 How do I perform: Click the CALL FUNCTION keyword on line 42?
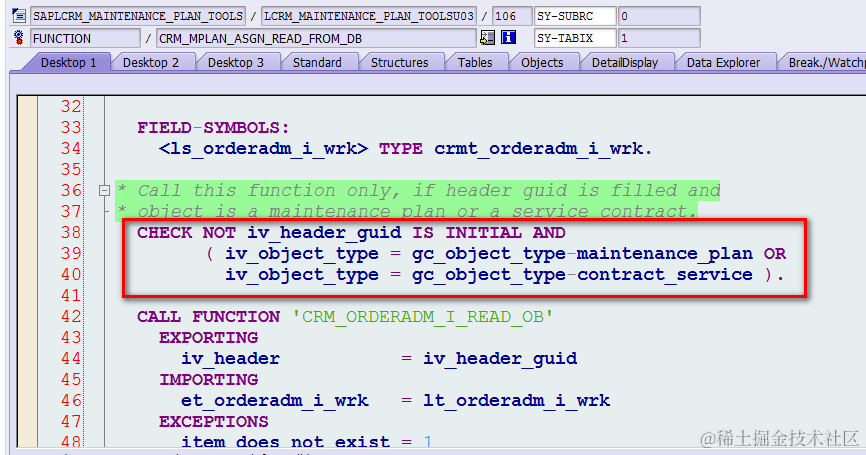pos(208,316)
